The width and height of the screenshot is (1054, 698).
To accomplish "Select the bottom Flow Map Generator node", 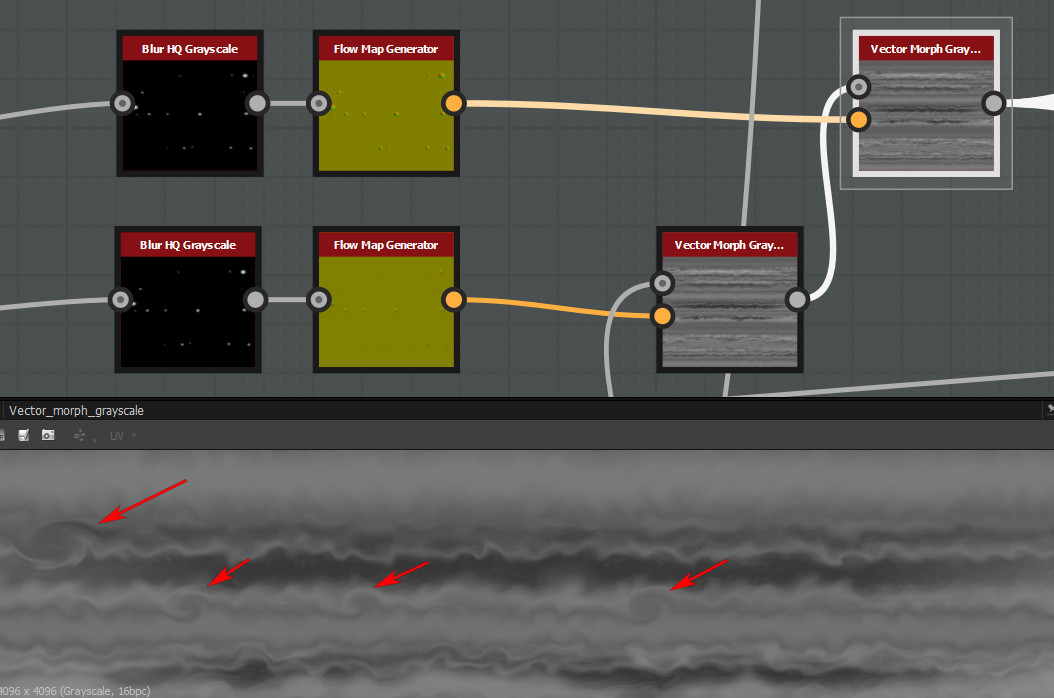I will tap(386, 299).
